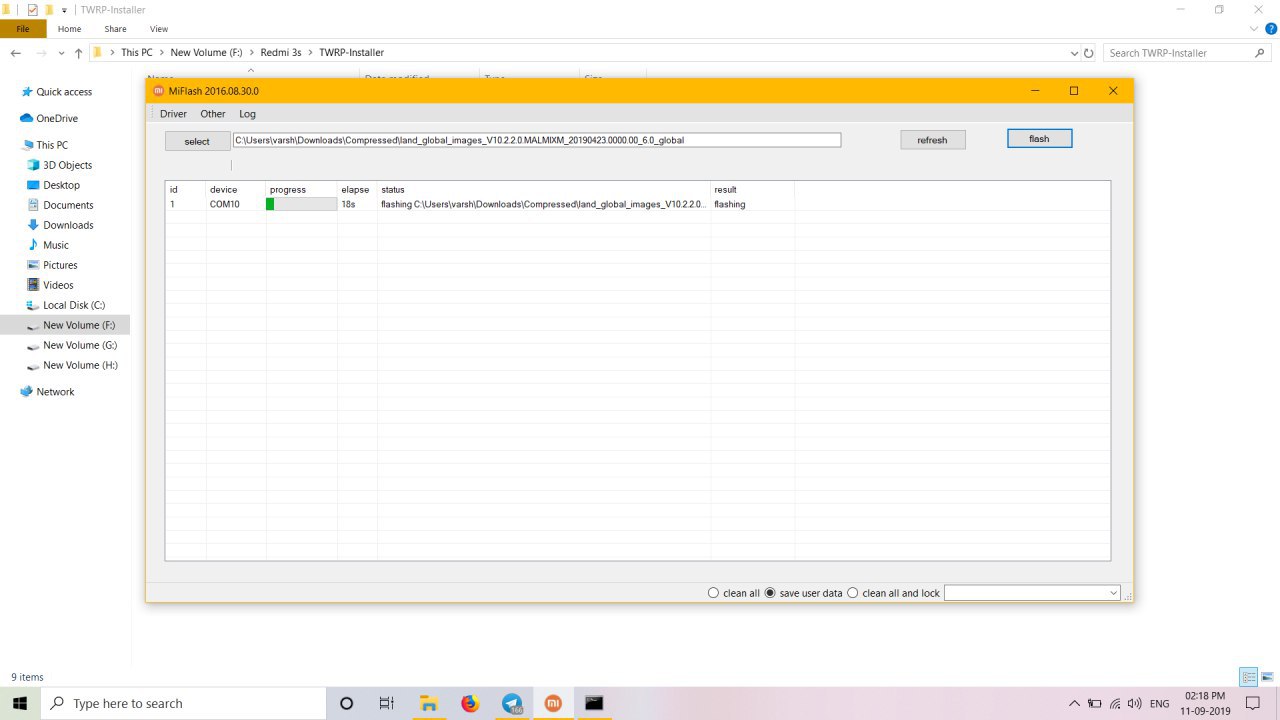Click the taskbar search box
1280x720 pixels.
[184, 703]
